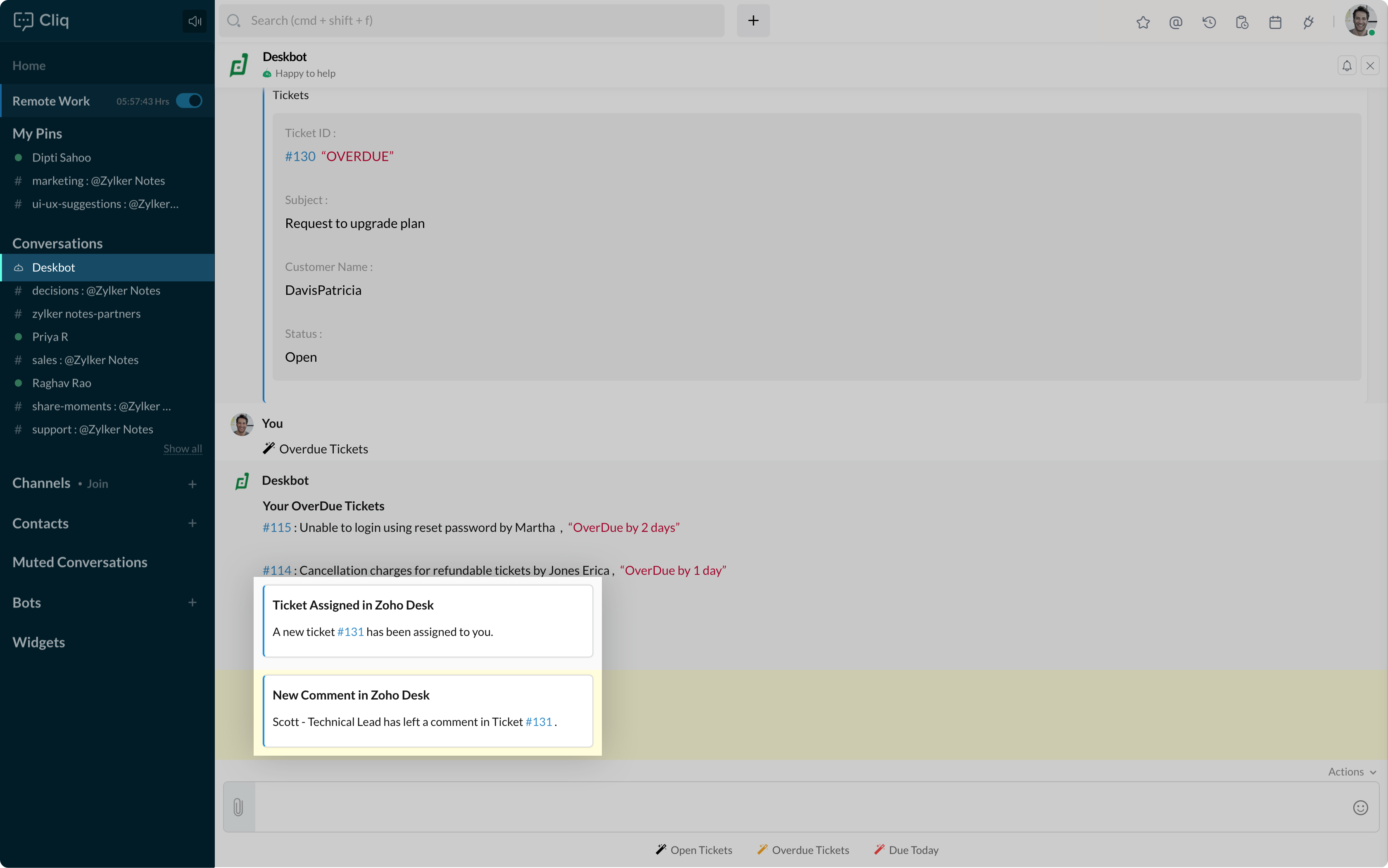Open Widgets section in sidebar

(38, 642)
